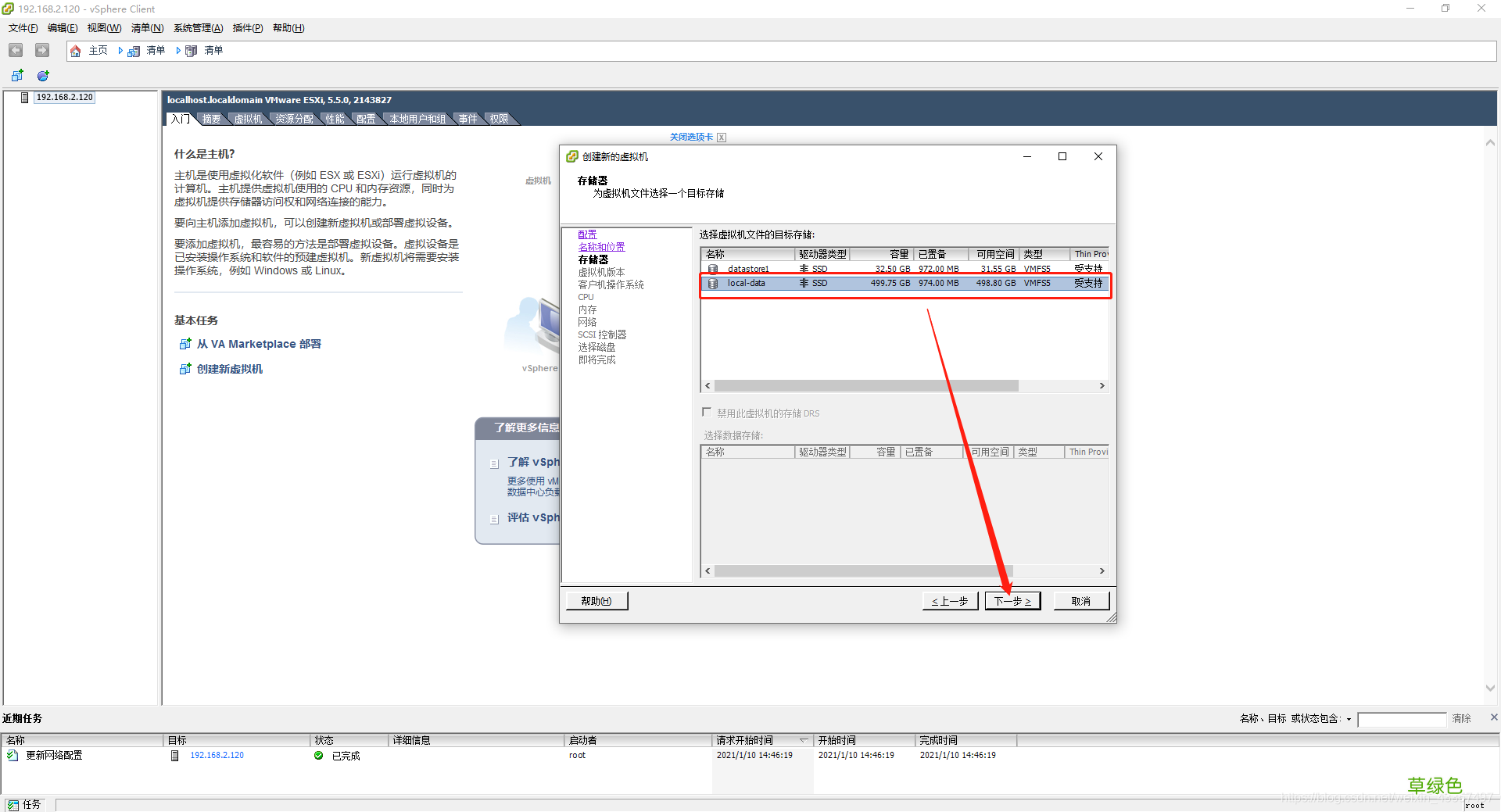Go to the Home (主页) icon
1501x812 pixels.
76,51
